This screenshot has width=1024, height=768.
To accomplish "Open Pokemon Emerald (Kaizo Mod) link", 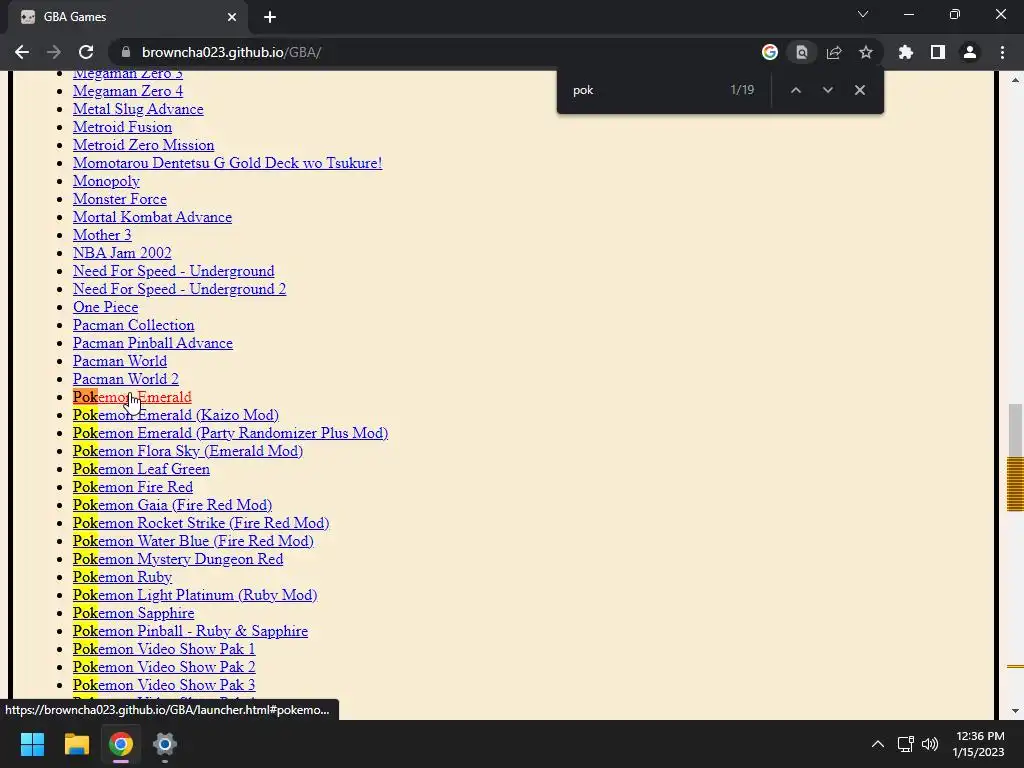I will click(176, 415).
